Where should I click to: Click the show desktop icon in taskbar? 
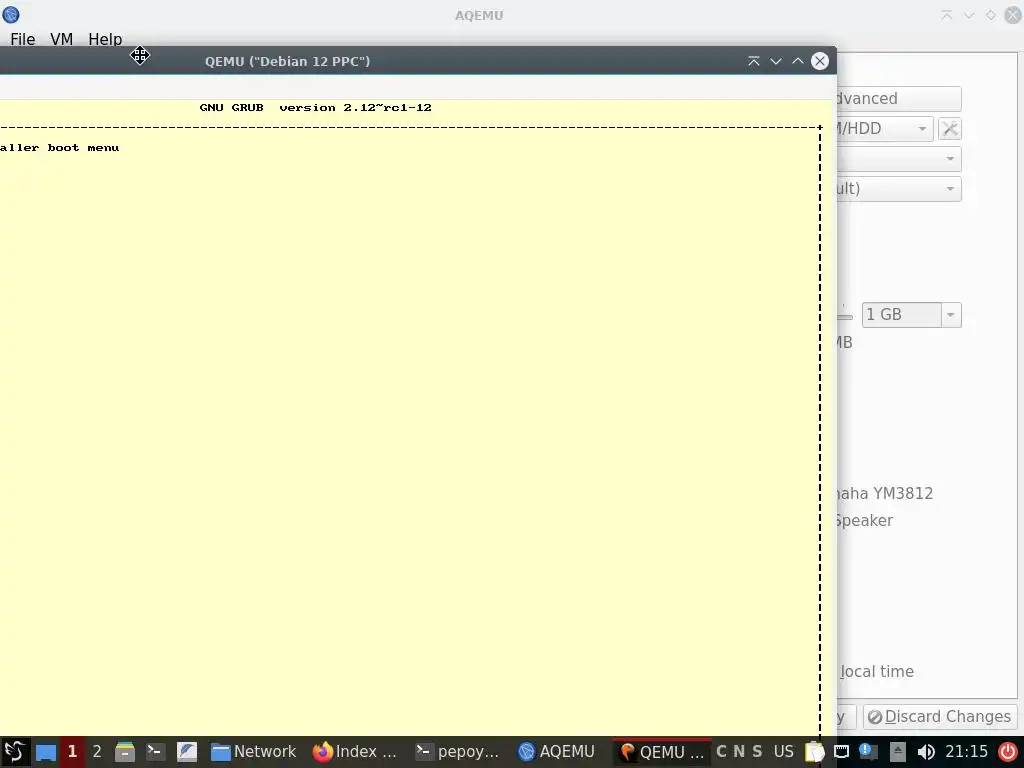pos(46,752)
